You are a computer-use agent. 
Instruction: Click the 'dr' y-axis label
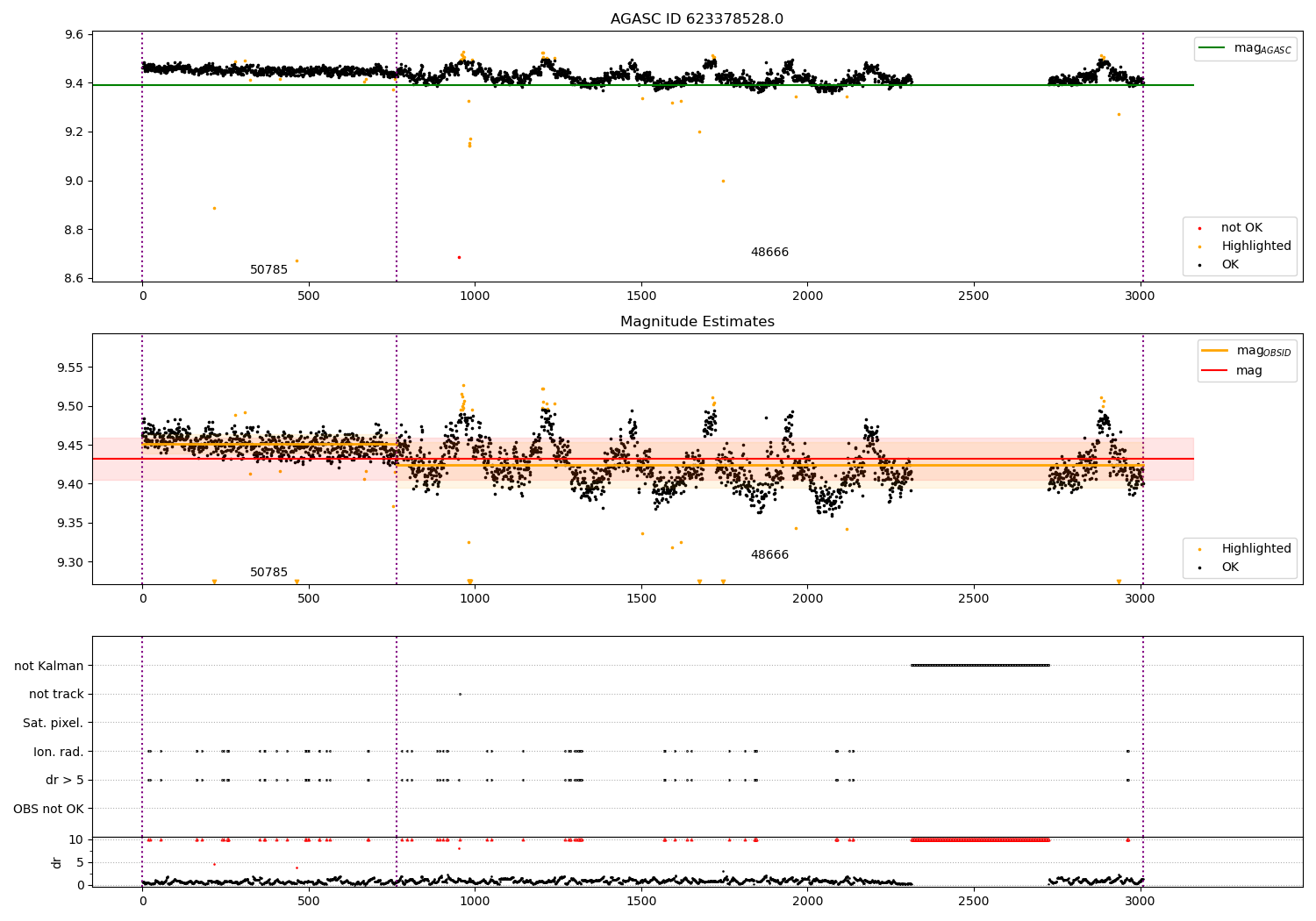(57, 862)
